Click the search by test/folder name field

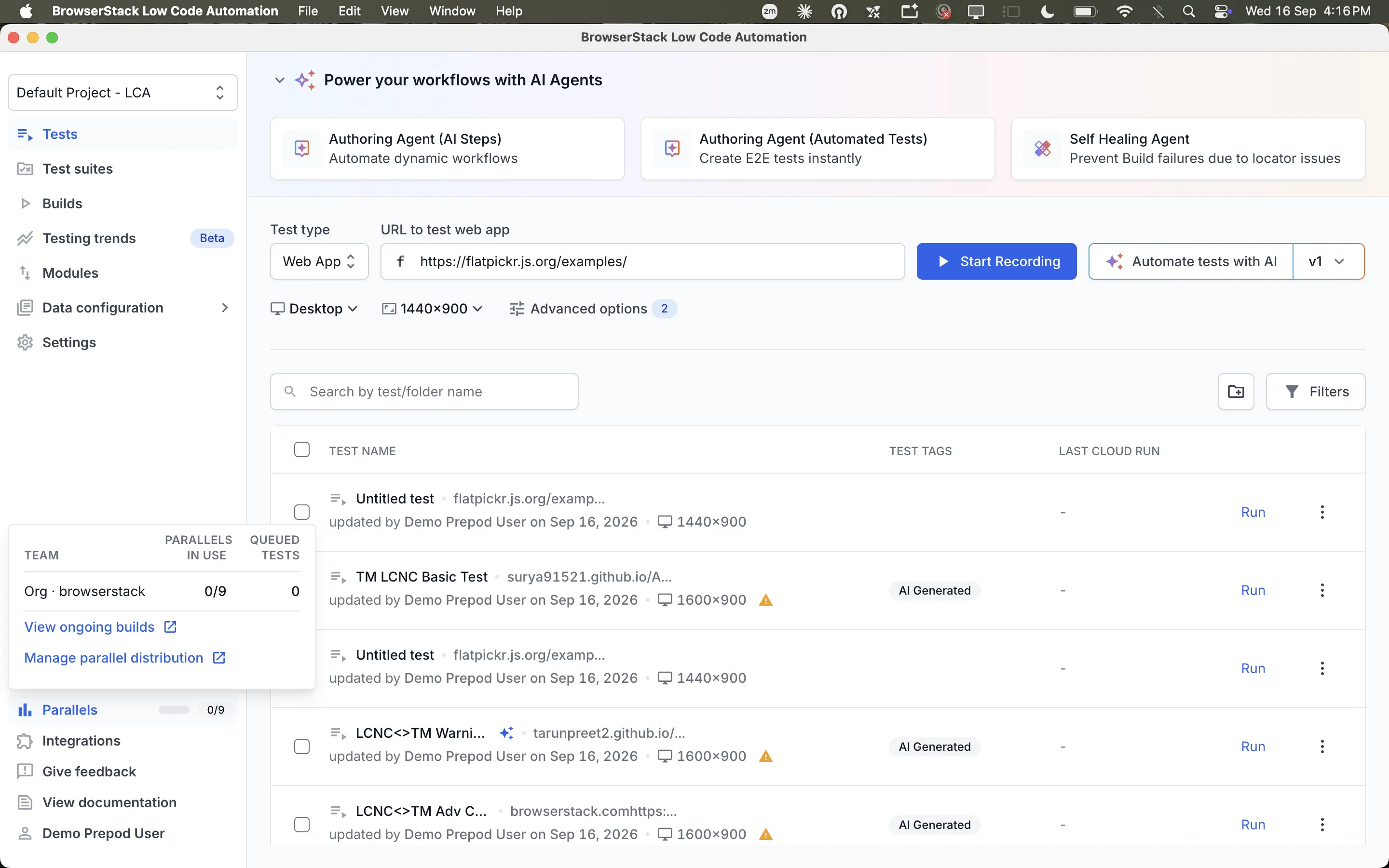coord(424,392)
